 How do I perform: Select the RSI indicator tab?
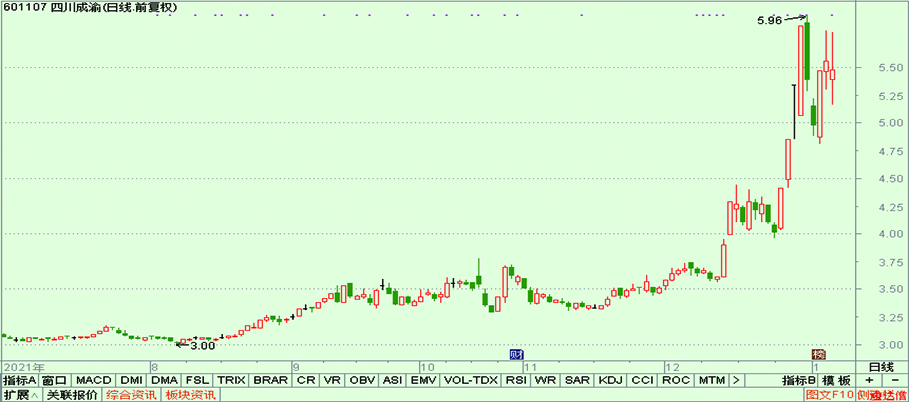516,381
